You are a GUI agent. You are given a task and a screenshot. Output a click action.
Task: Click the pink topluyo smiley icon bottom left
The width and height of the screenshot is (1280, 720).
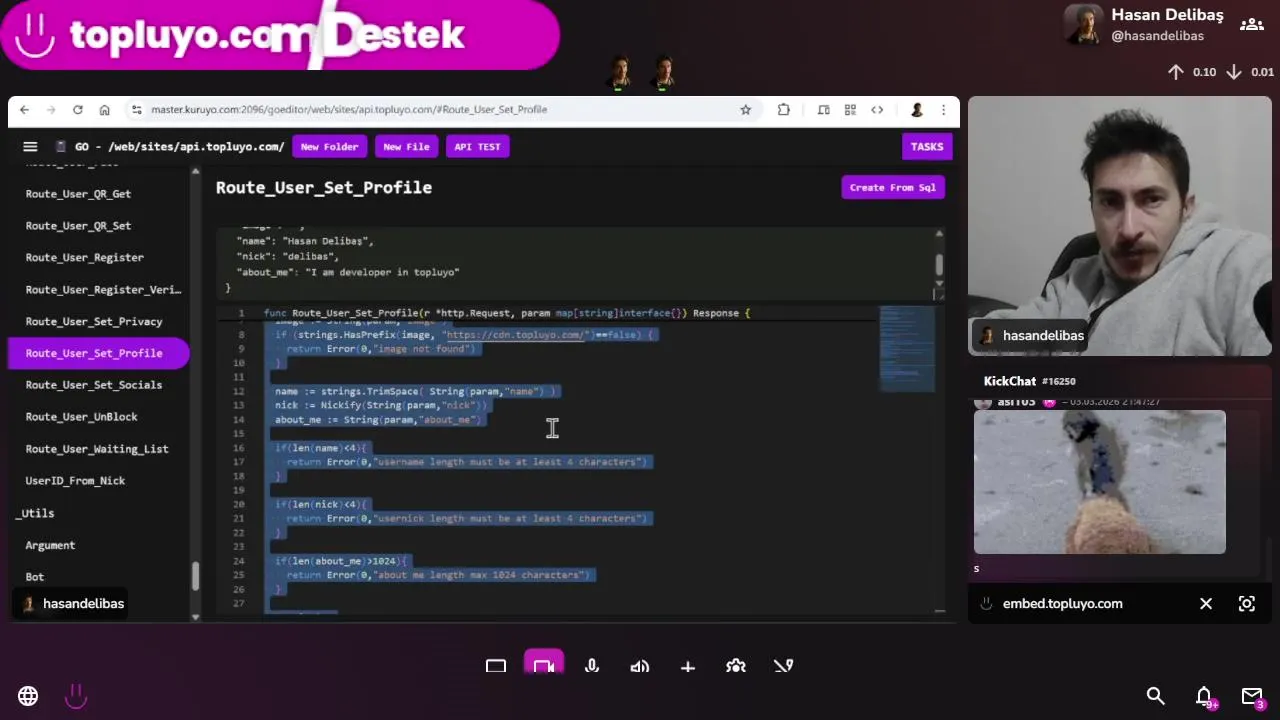coord(76,696)
